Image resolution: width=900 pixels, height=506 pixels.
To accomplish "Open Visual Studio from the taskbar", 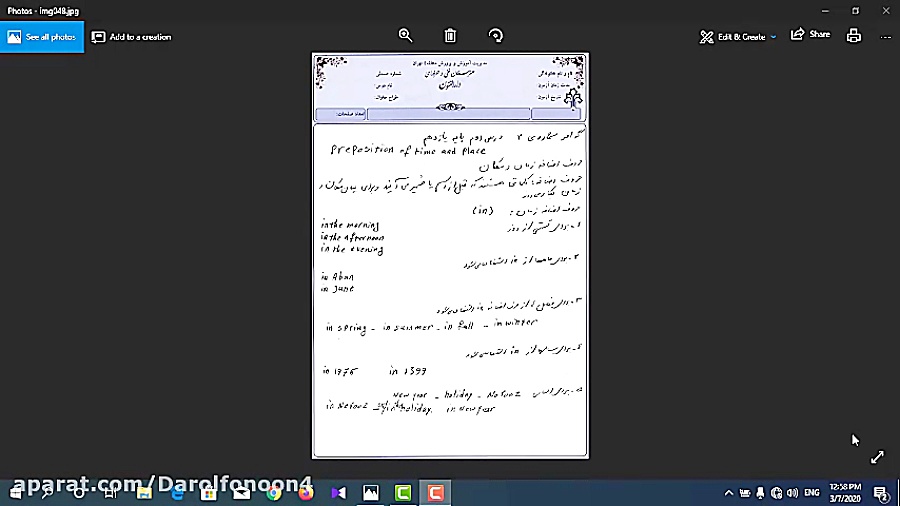I will tap(339, 493).
